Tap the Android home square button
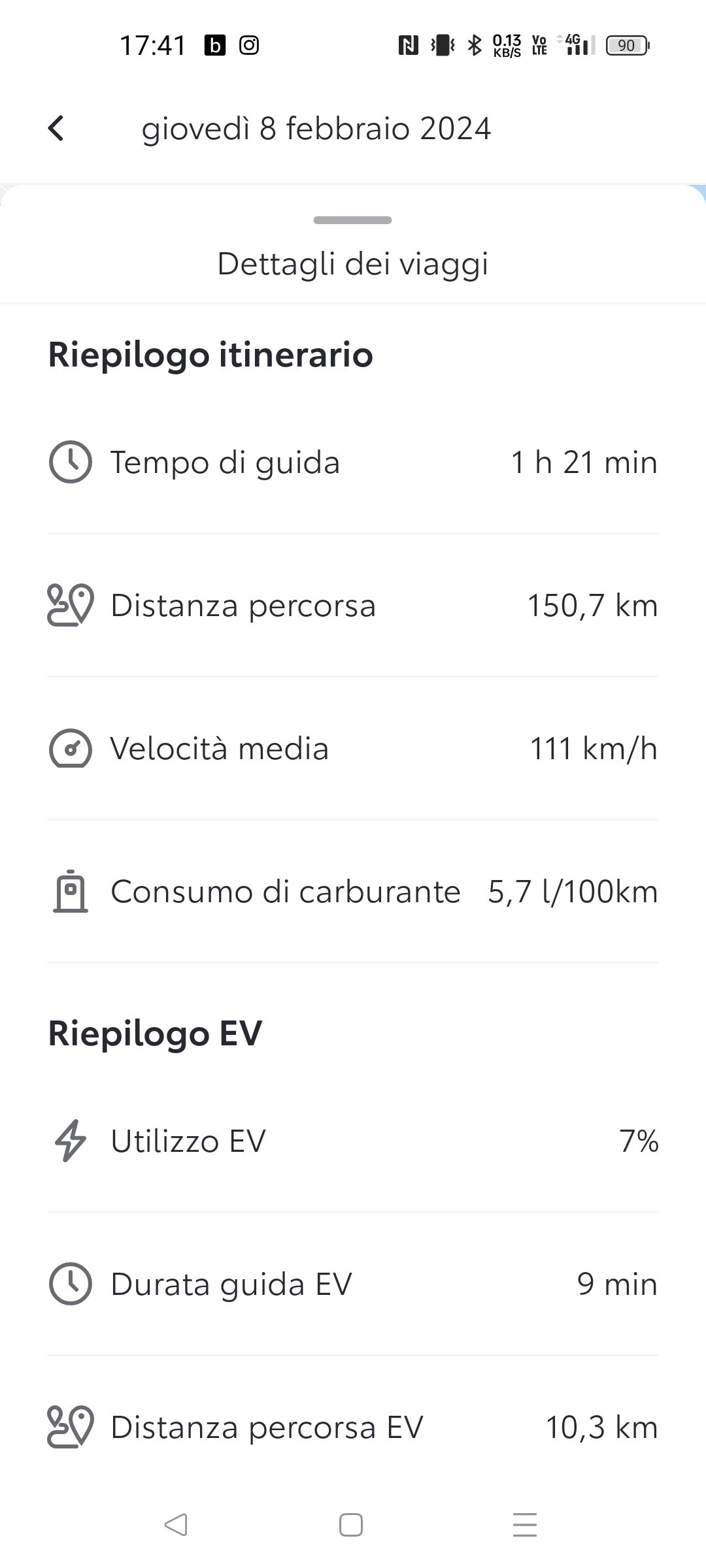 (351, 1525)
